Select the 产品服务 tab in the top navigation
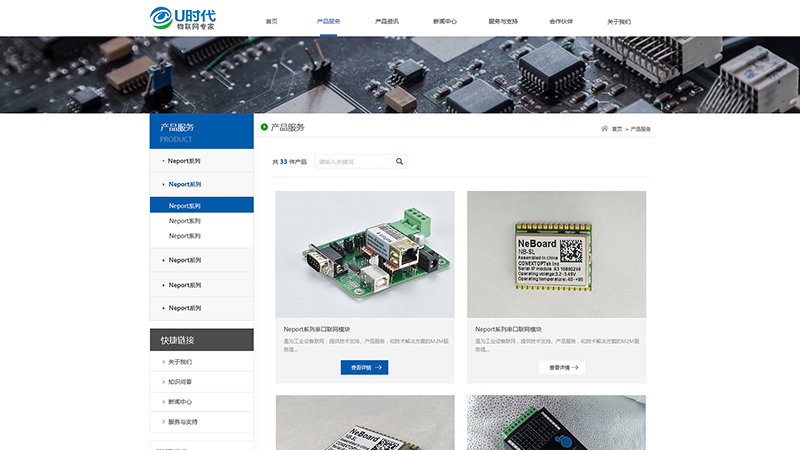 [x=329, y=21]
